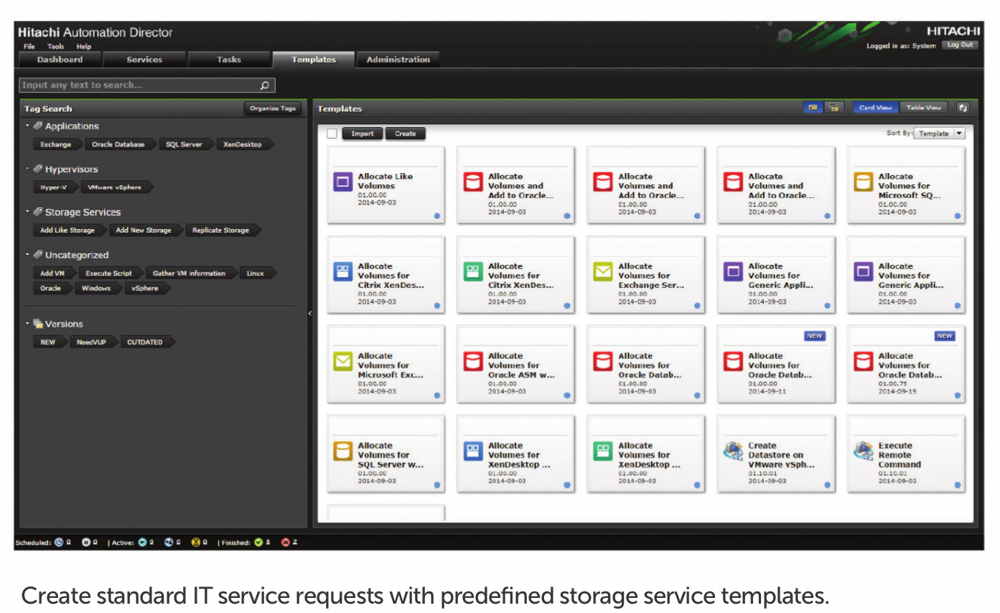Click the first Active status icon

142,542
